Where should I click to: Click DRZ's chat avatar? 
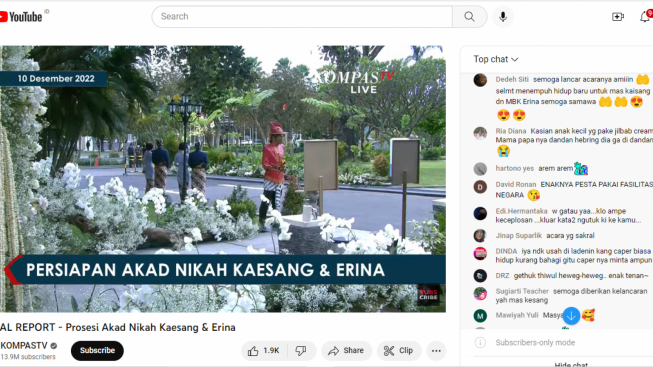coord(480,275)
